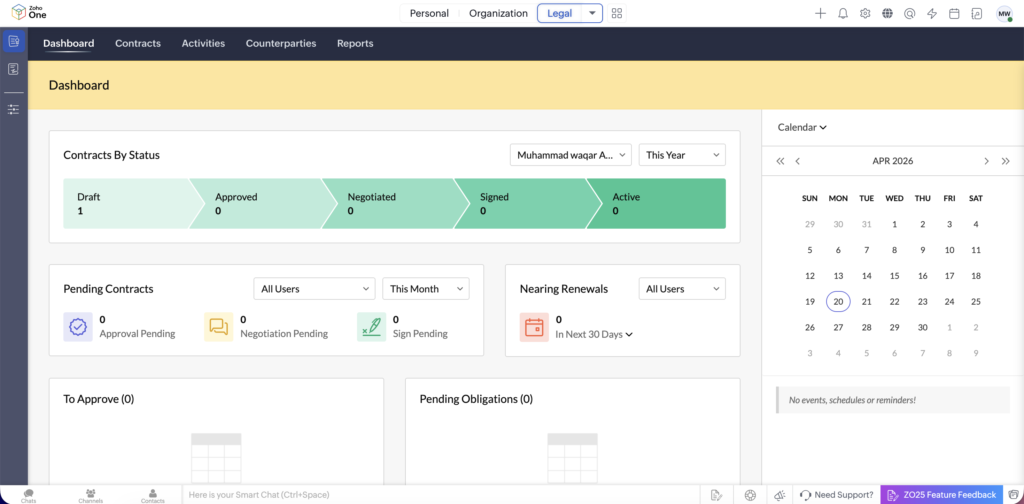Click the Smart Chat input field
1024x504 pixels.
pyautogui.click(x=440, y=495)
